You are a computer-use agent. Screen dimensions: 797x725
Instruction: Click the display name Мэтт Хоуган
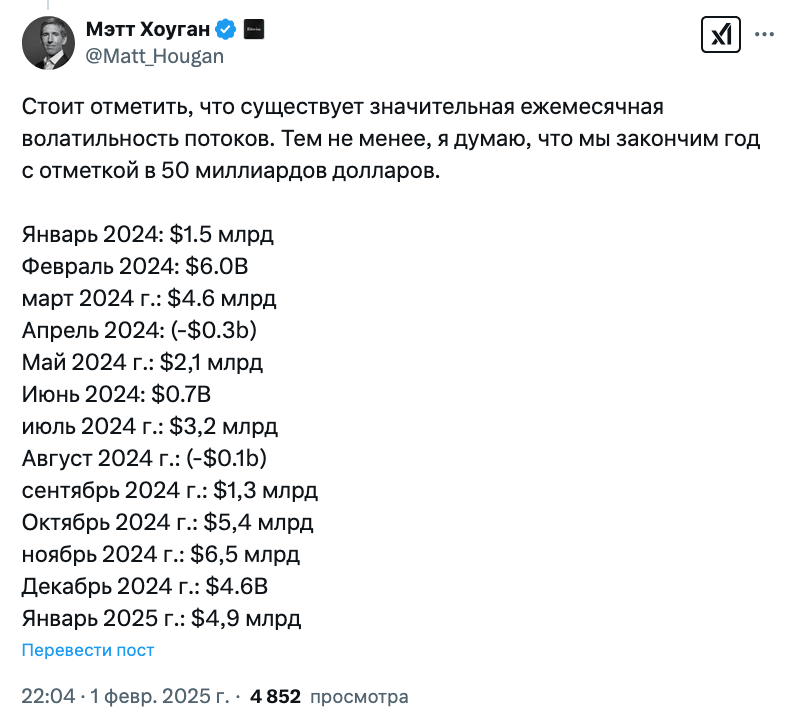point(148,29)
